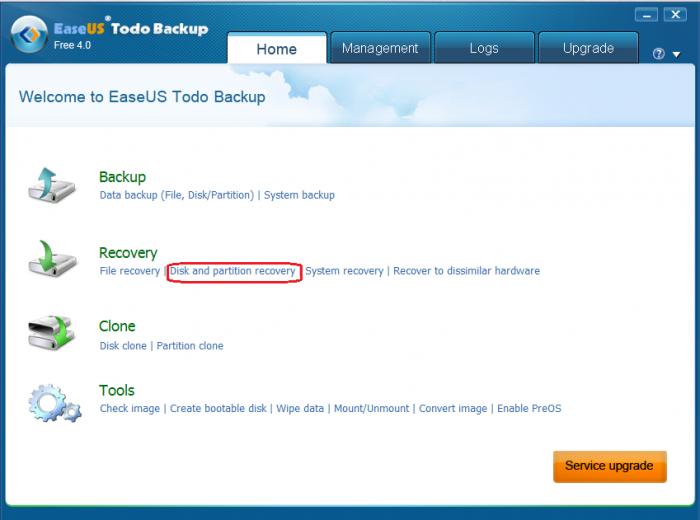This screenshot has height=520, width=700.
Task: Open the help question mark icon
Action: tap(658, 54)
